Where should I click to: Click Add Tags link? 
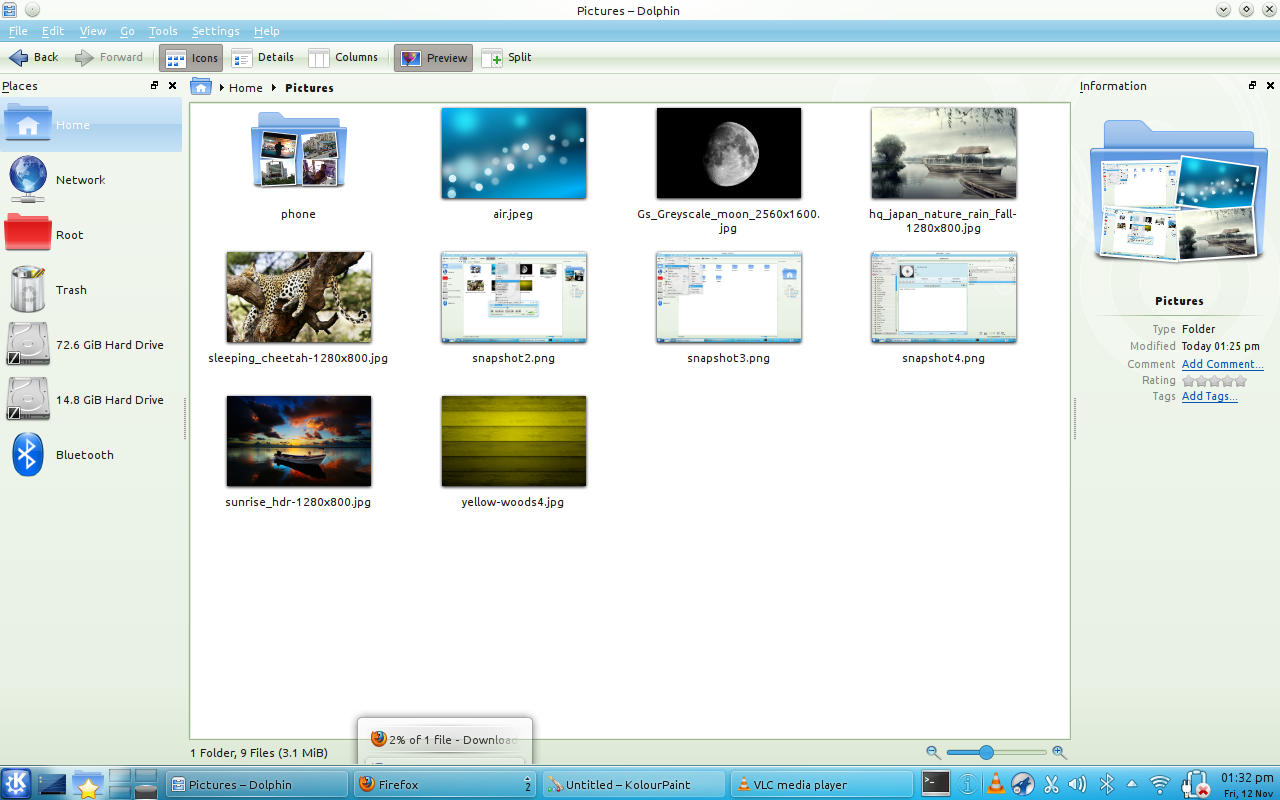pos(1209,396)
